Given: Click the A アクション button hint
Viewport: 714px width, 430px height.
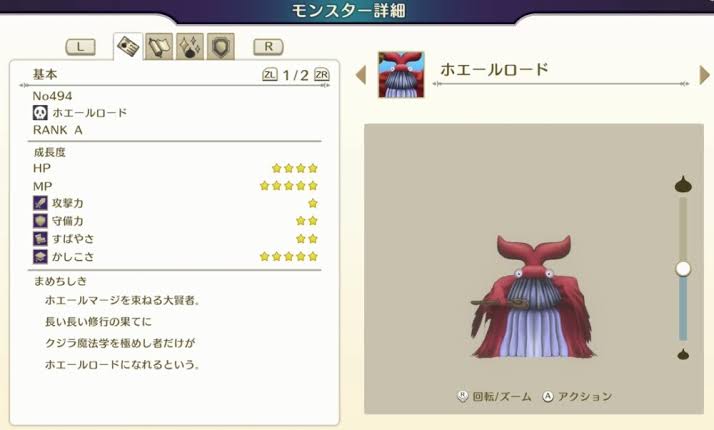Looking at the screenshot, I should (x=577, y=396).
